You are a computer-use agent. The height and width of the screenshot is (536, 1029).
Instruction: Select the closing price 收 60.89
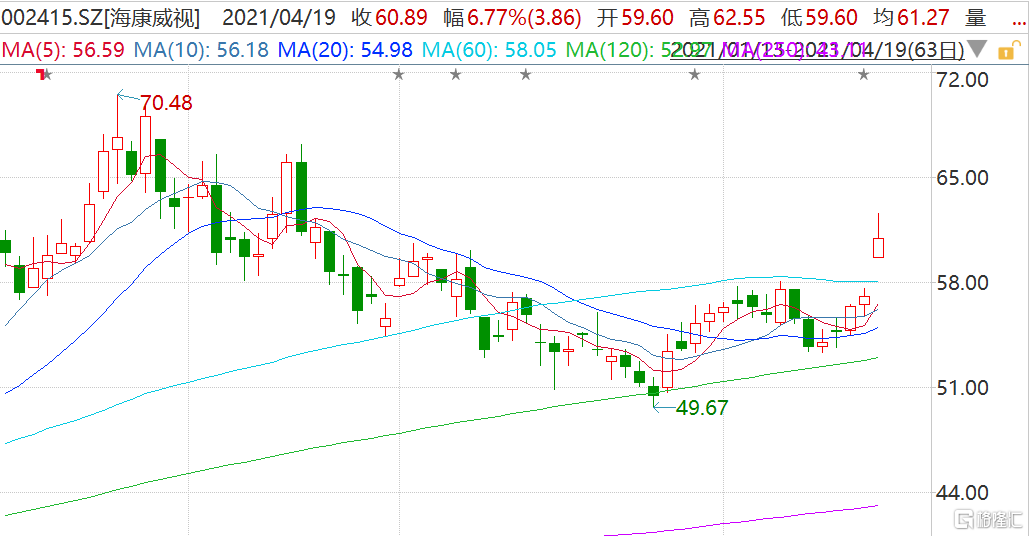point(389,18)
